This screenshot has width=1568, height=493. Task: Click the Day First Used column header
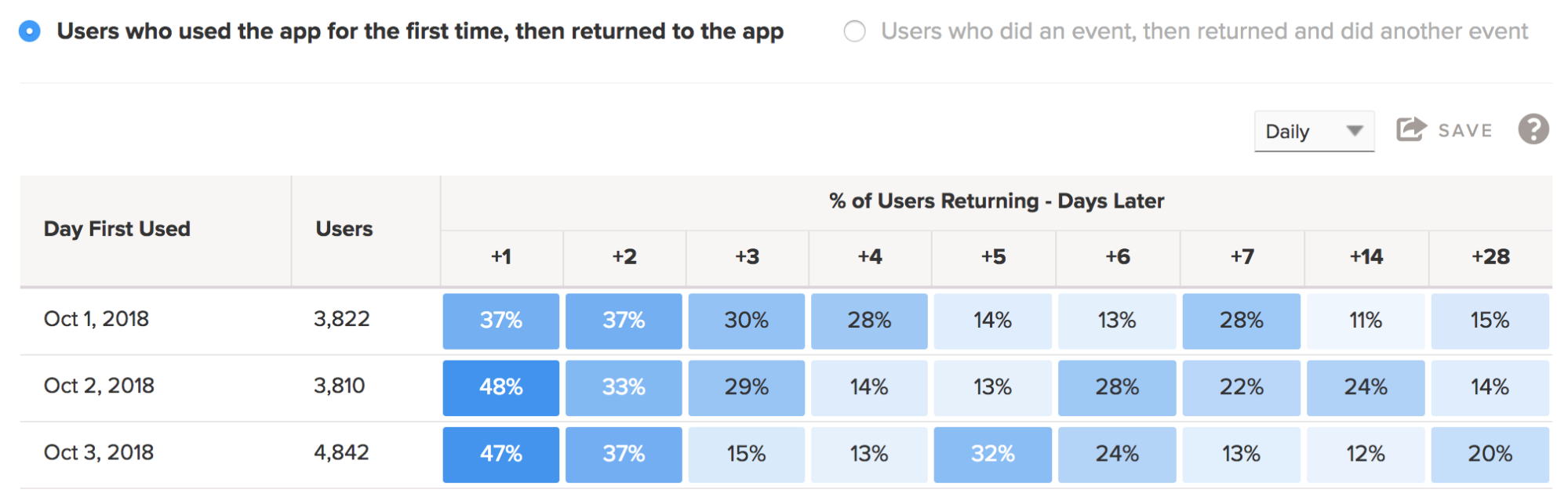pyautogui.click(x=117, y=229)
